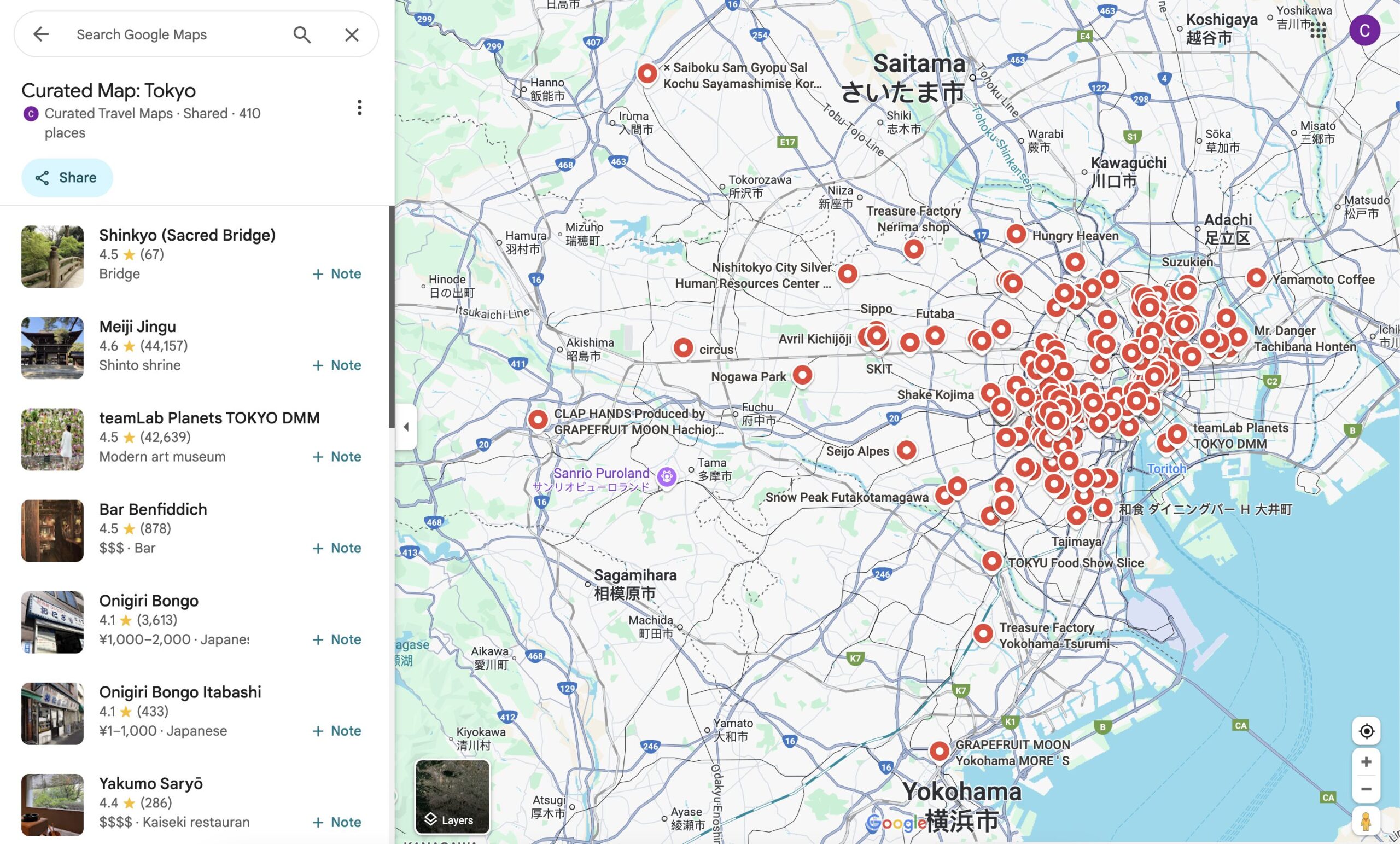Viewport: 1400px width, 844px height.
Task: Click the teamLab Planets map pin
Action: [1177, 435]
